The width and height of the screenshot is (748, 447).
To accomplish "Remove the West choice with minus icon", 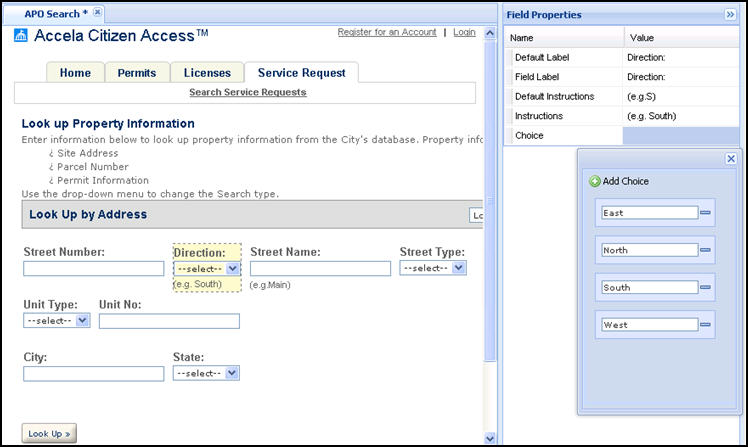I will tap(705, 325).
